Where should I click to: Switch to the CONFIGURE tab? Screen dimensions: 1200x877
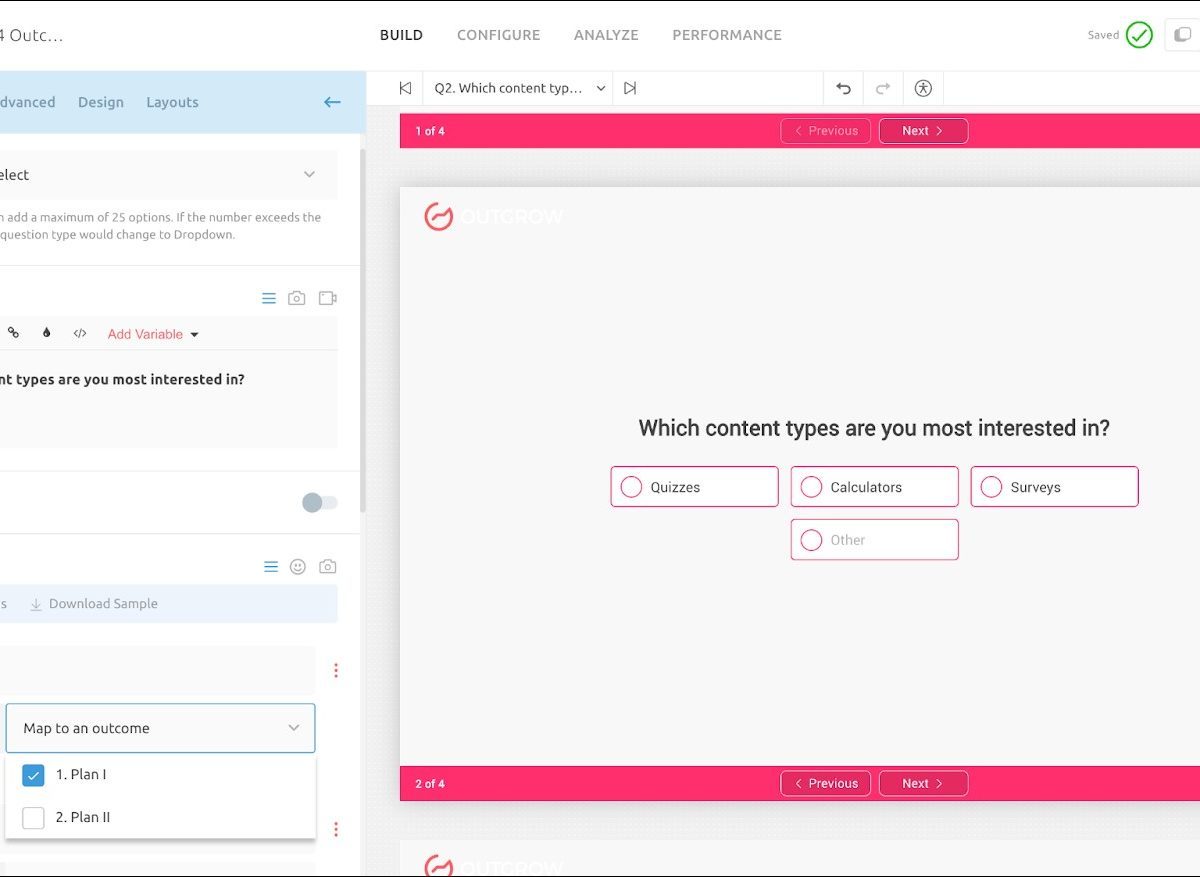tap(498, 35)
